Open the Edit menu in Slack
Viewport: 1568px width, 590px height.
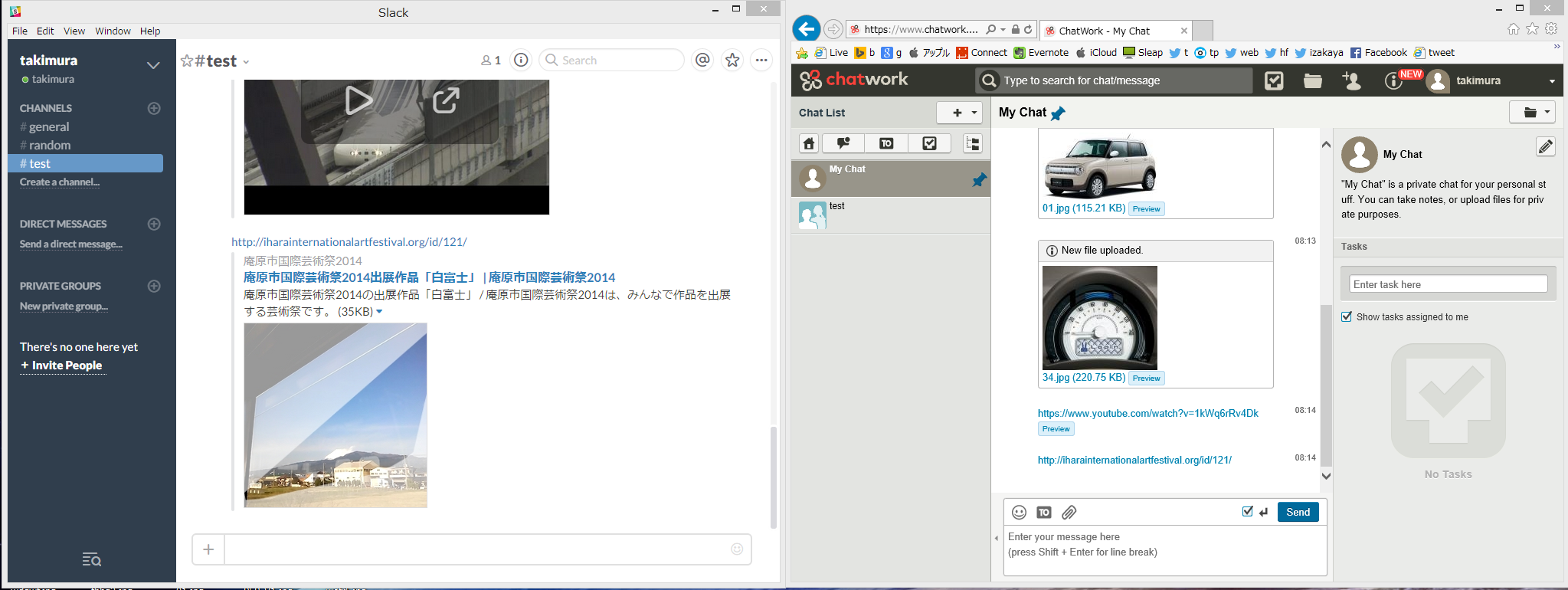pyautogui.click(x=45, y=31)
